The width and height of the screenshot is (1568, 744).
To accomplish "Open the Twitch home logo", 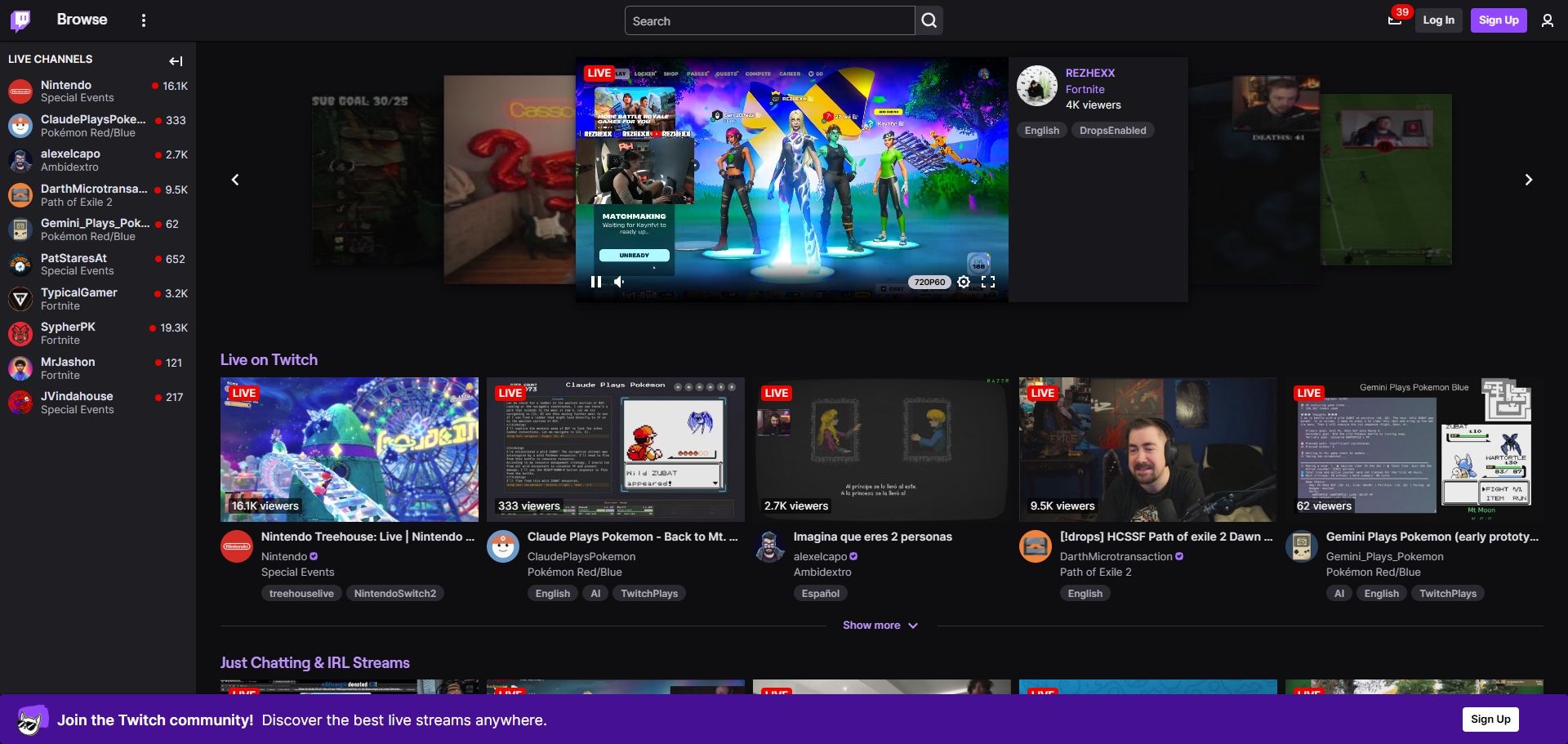I will (x=20, y=20).
